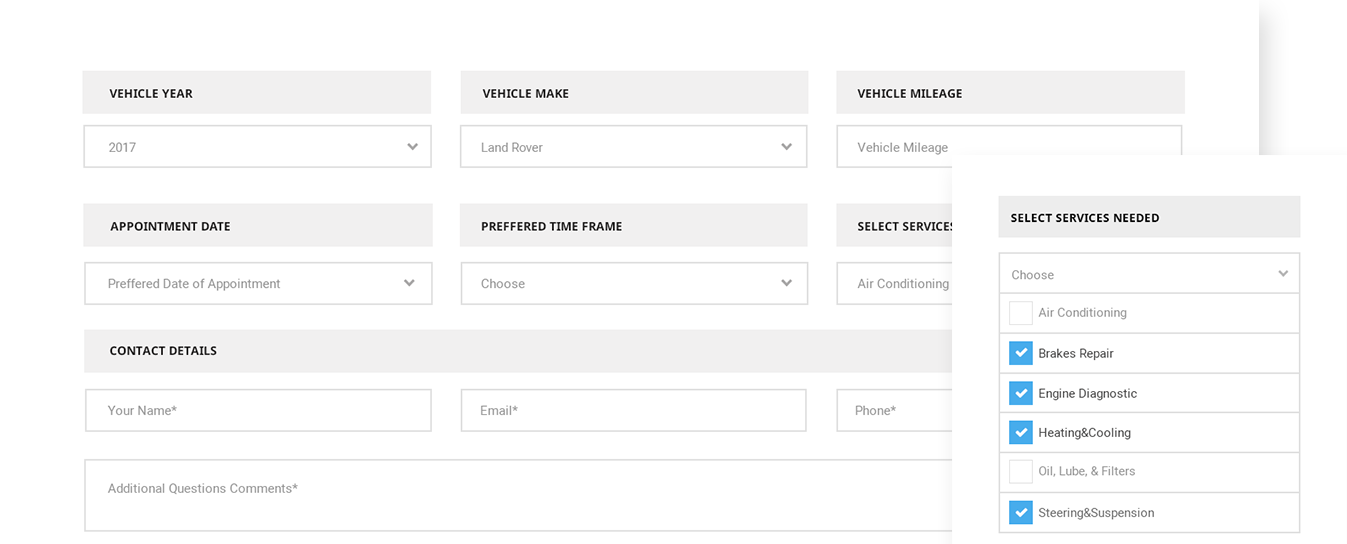Expand the Preferred Time Frame Choose dropdown
Screen dimensions: 1347x544
tap(633, 284)
